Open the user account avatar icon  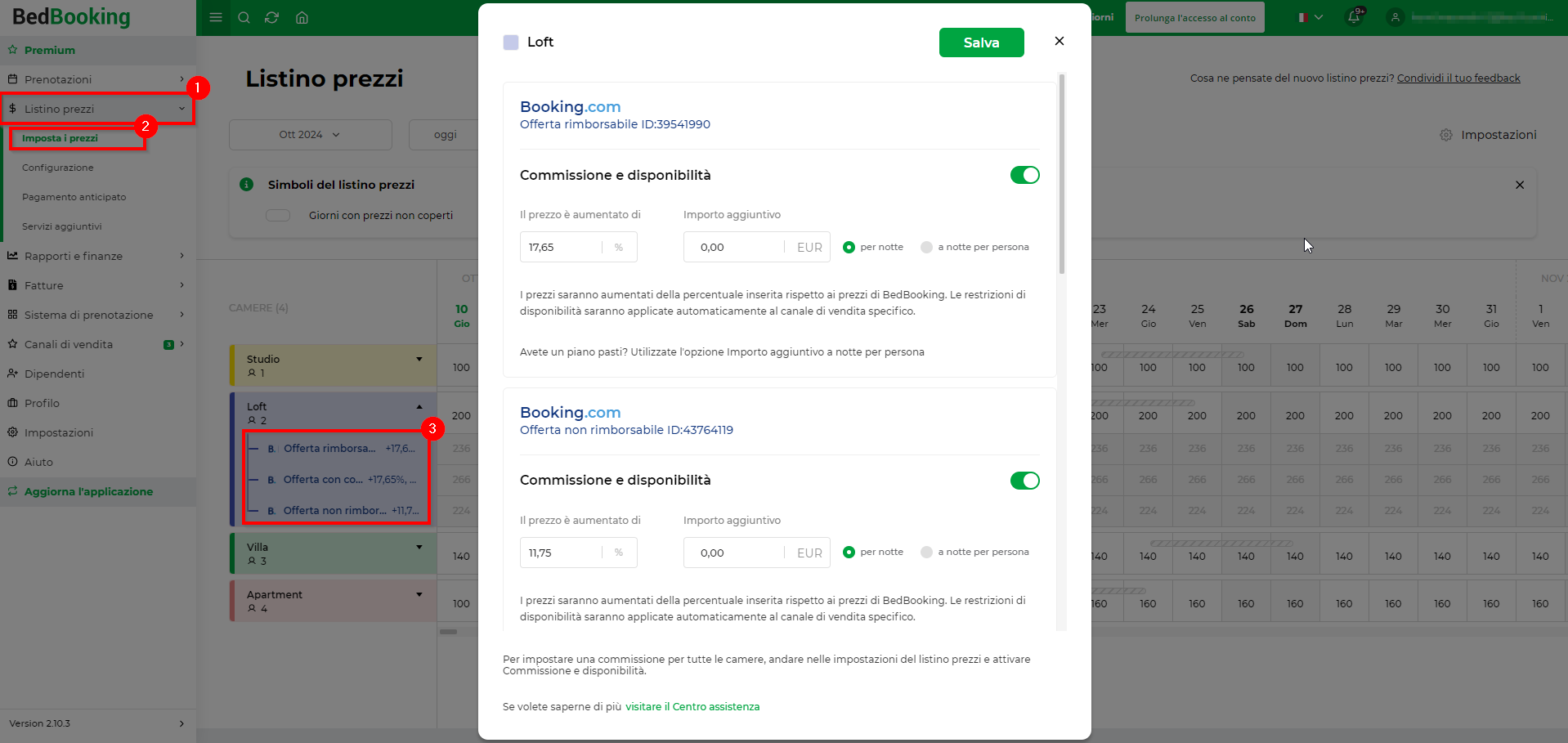(x=1396, y=17)
